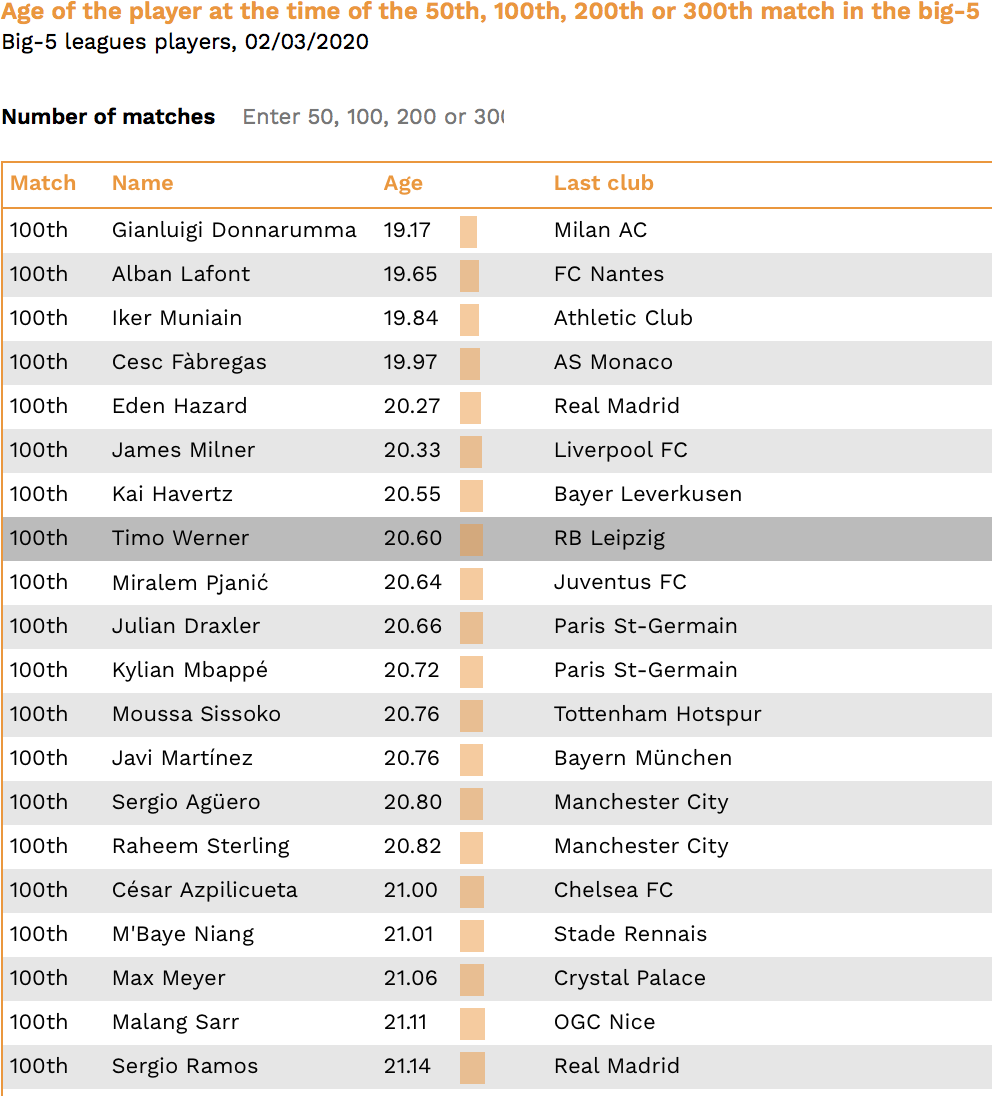Click the Number of matches label
Viewport: 992px width, 1096px height.
pyautogui.click(x=108, y=116)
